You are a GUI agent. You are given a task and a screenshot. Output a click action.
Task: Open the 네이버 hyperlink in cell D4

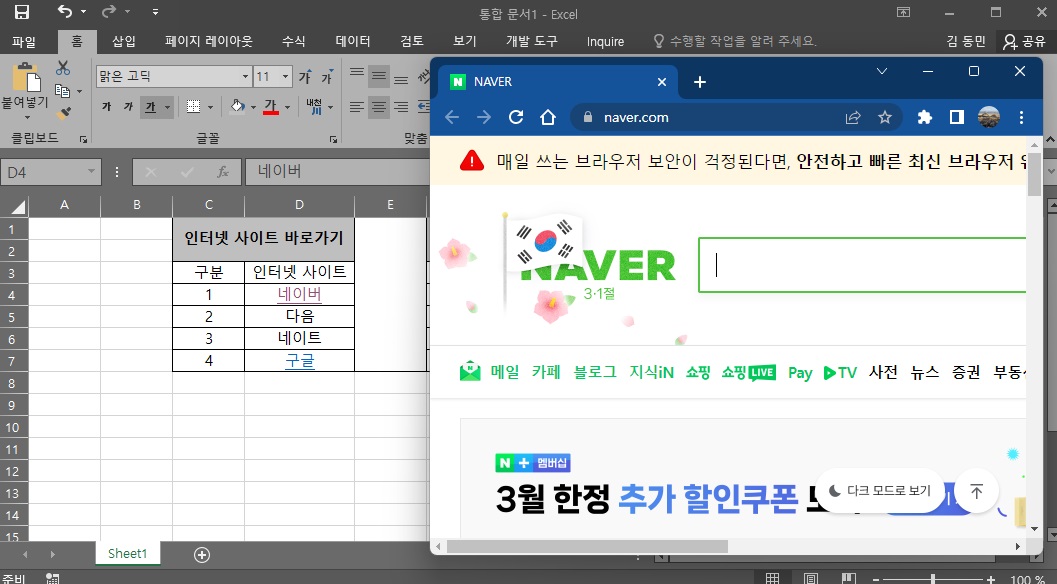pyautogui.click(x=300, y=295)
